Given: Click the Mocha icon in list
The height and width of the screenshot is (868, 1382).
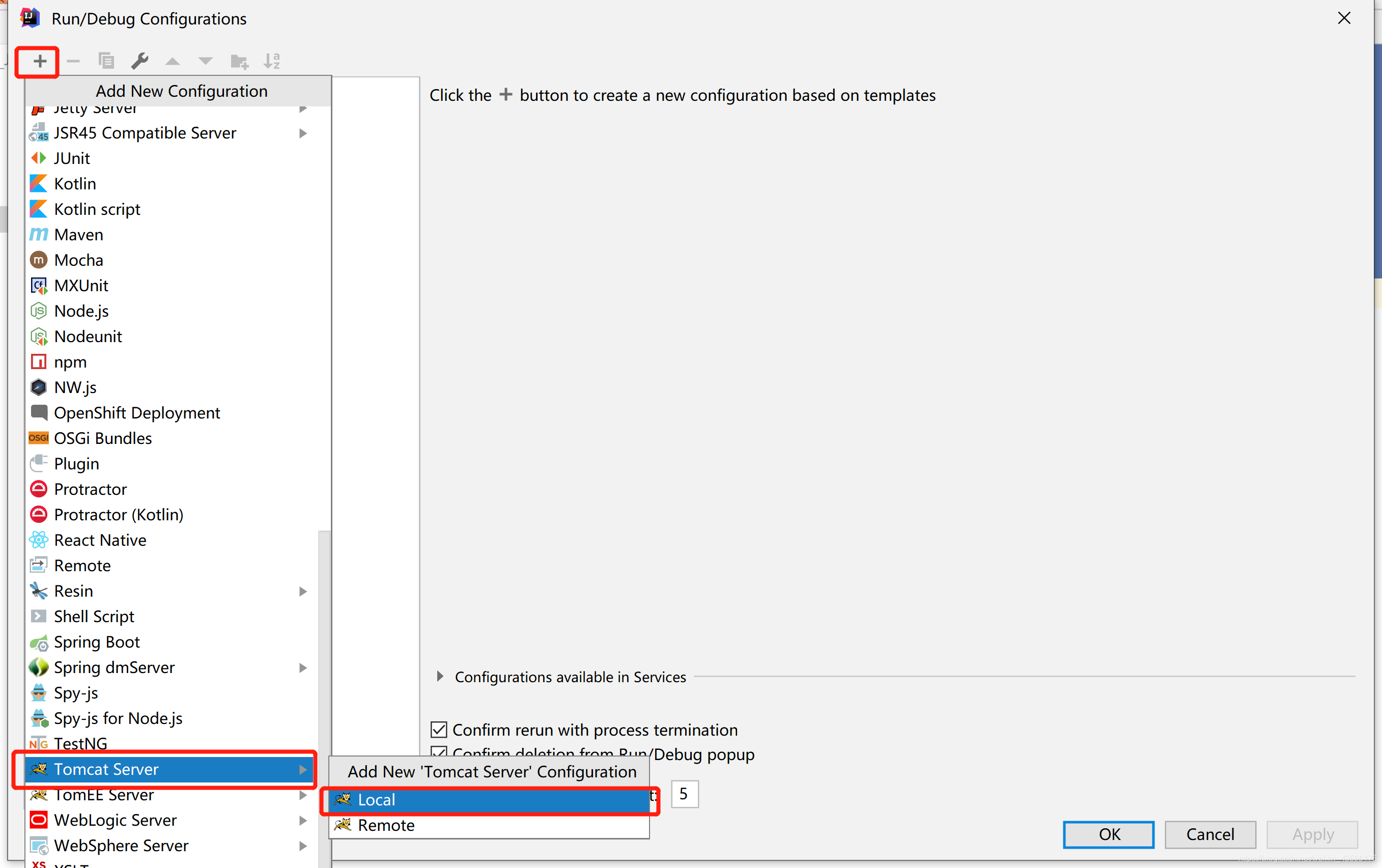Looking at the screenshot, I should pos(39,260).
